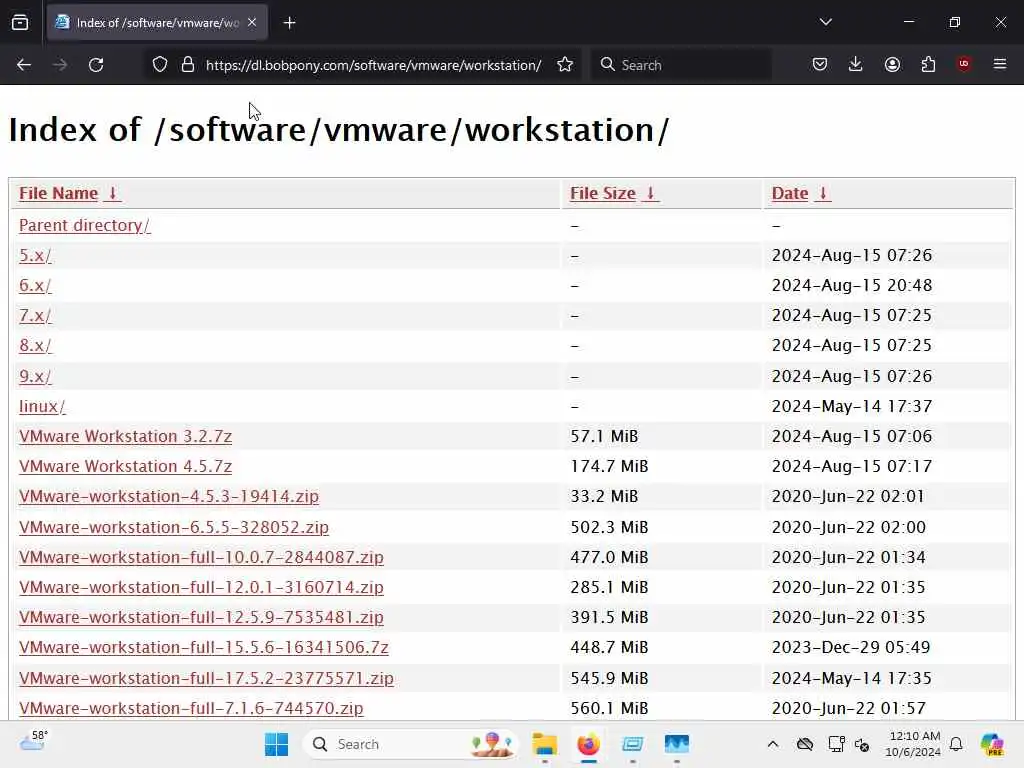
Task: Click the uBlock Origin icon
Action: 964,64
